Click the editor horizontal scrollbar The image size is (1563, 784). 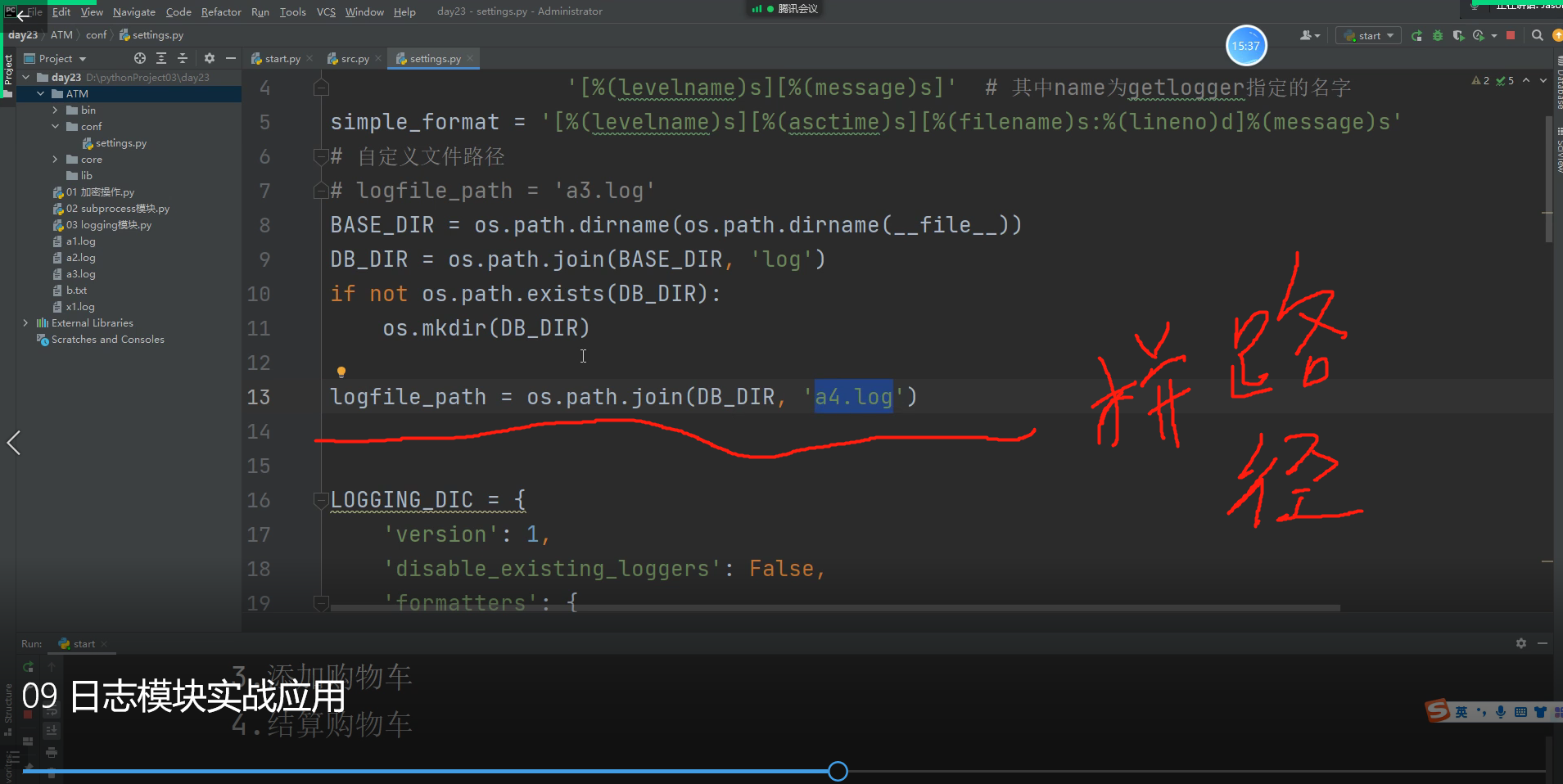(835, 608)
